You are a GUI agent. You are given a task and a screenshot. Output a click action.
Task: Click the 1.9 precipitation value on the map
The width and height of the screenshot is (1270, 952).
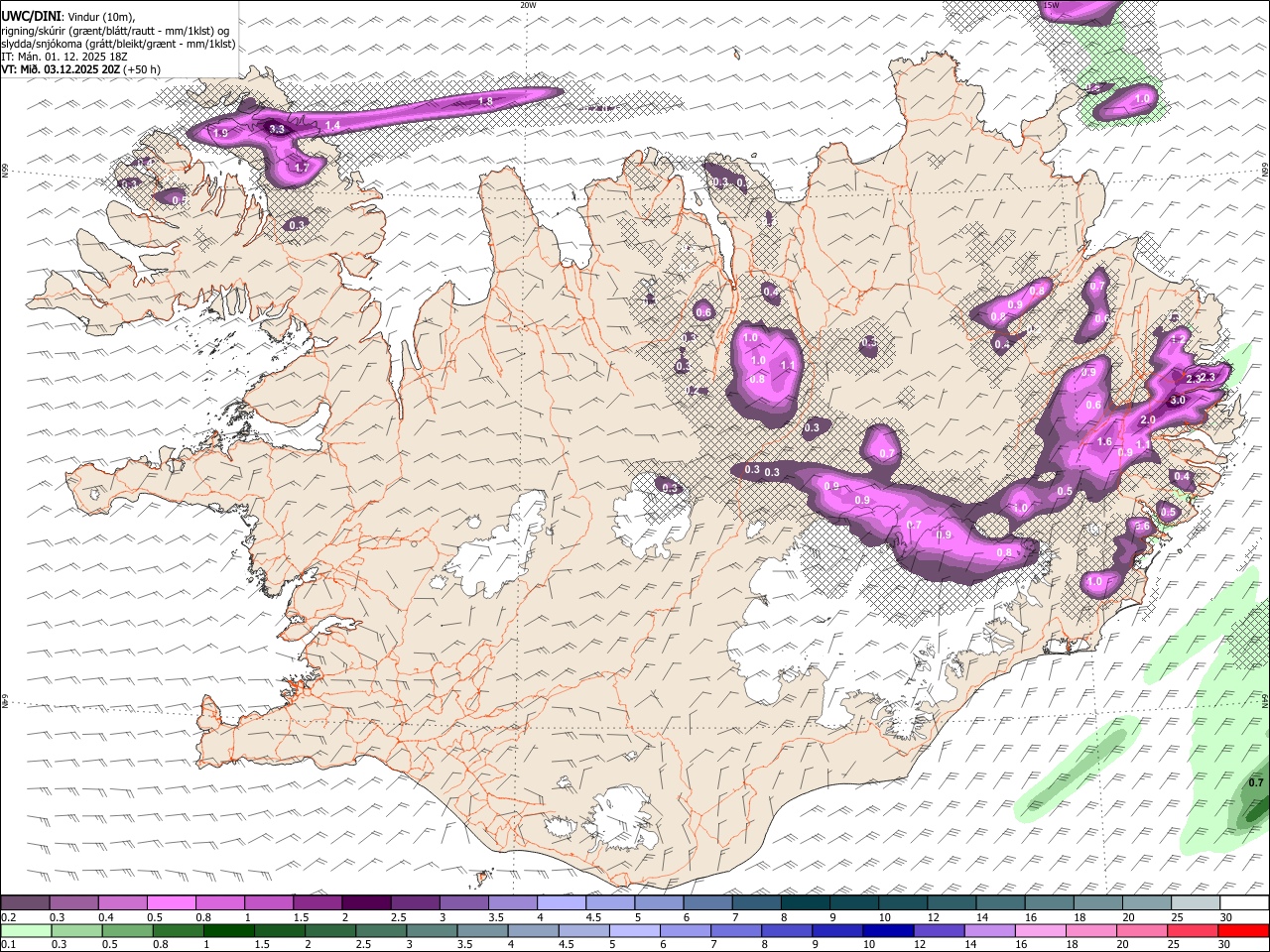pos(220,133)
